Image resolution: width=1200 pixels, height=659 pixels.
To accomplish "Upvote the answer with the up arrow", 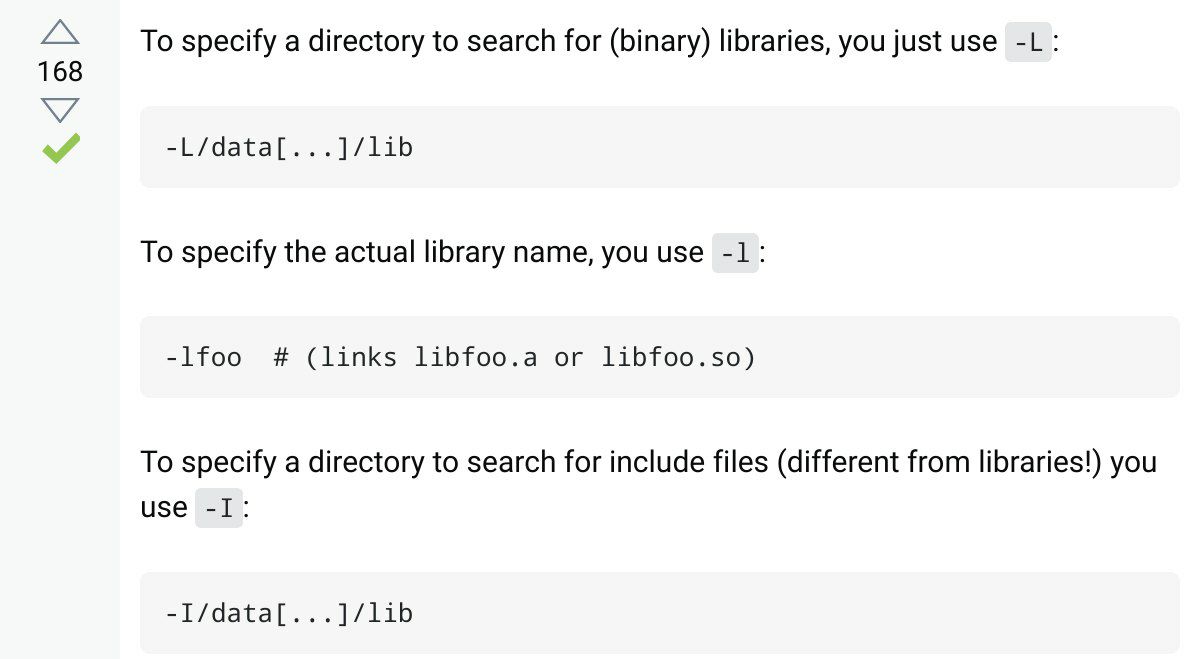I will (60, 33).
